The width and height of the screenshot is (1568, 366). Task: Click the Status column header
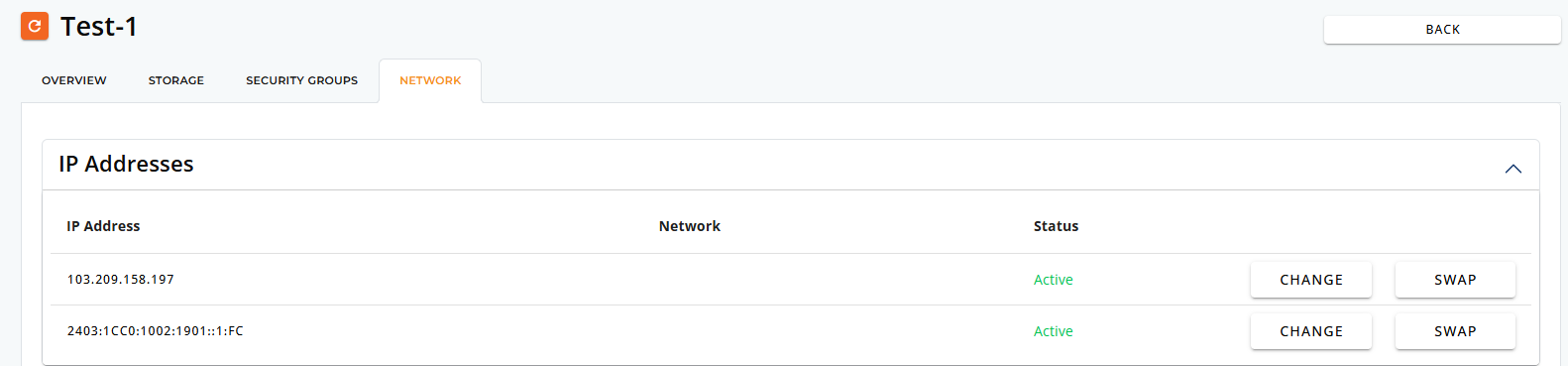1056,226
